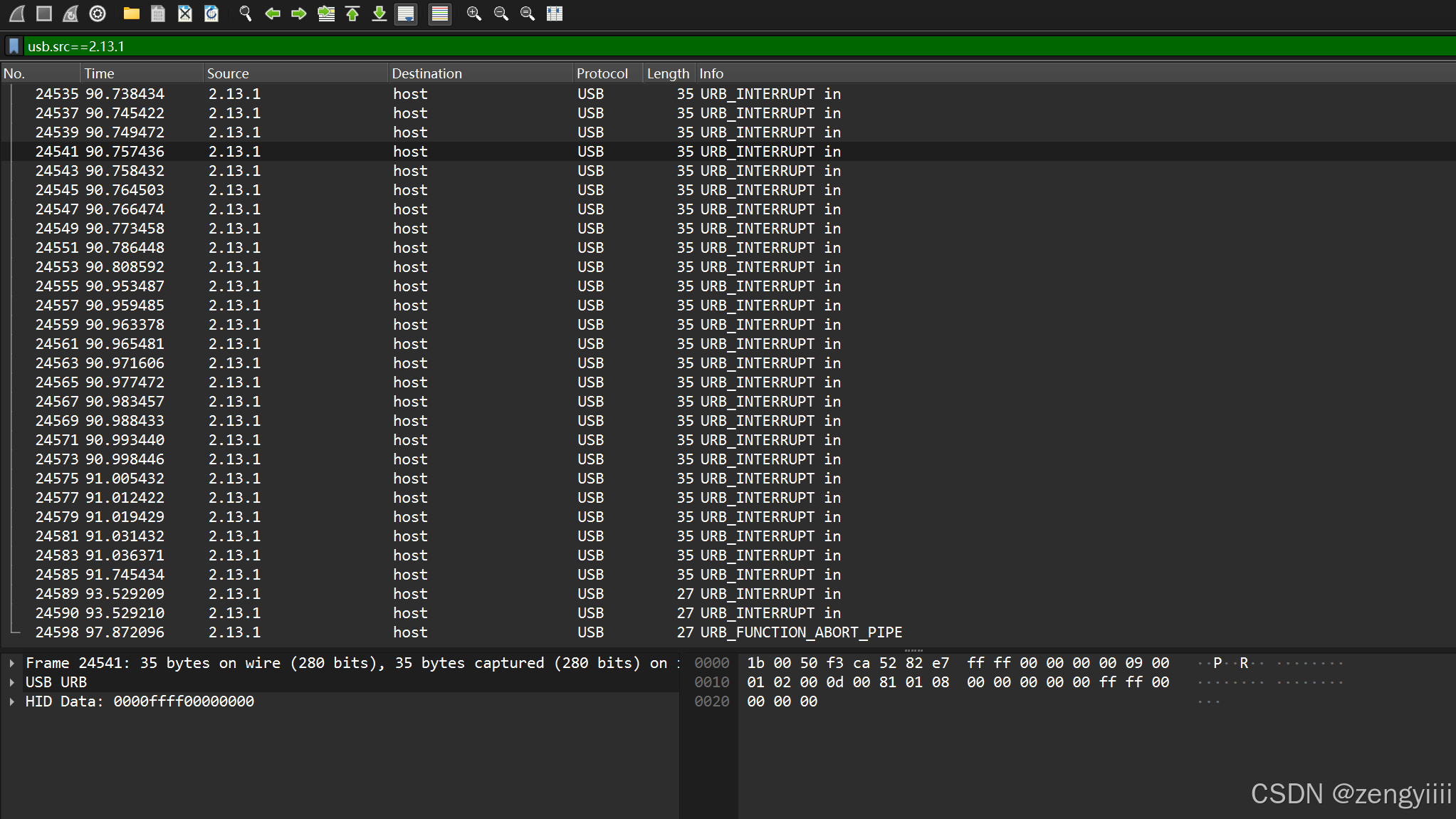Viewport: 1456px width, 819px height.
Task: Toggle the display filter bookmark
Action: coord(14,46)
